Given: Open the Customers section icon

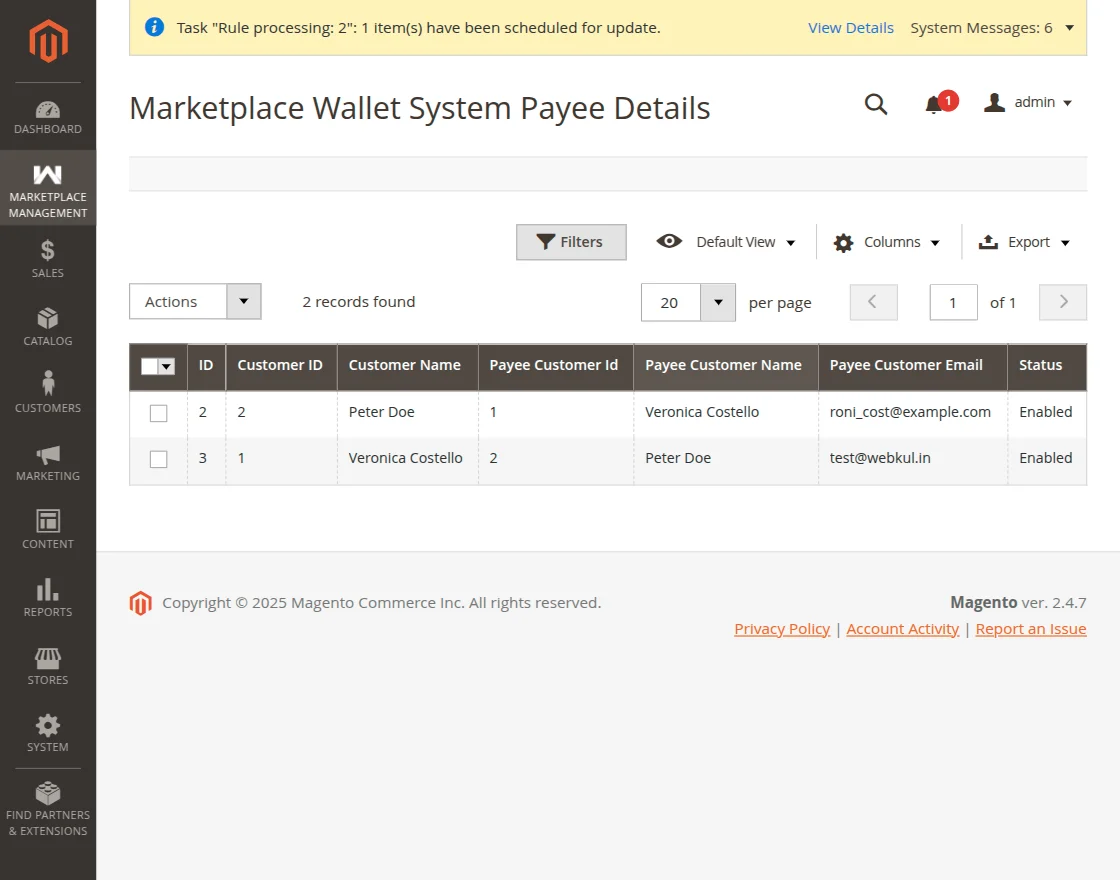Looking at the screenshot, I should coord(47,383).
